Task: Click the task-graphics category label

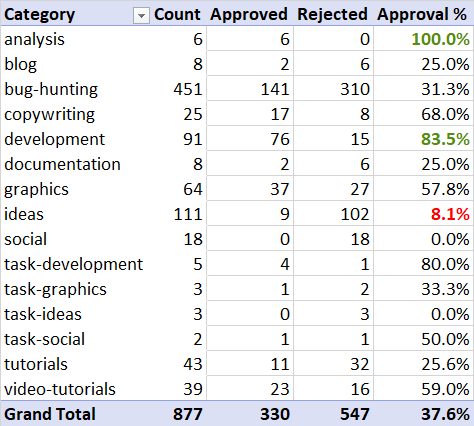Action: pyautogui.click(x=55, y=289)
